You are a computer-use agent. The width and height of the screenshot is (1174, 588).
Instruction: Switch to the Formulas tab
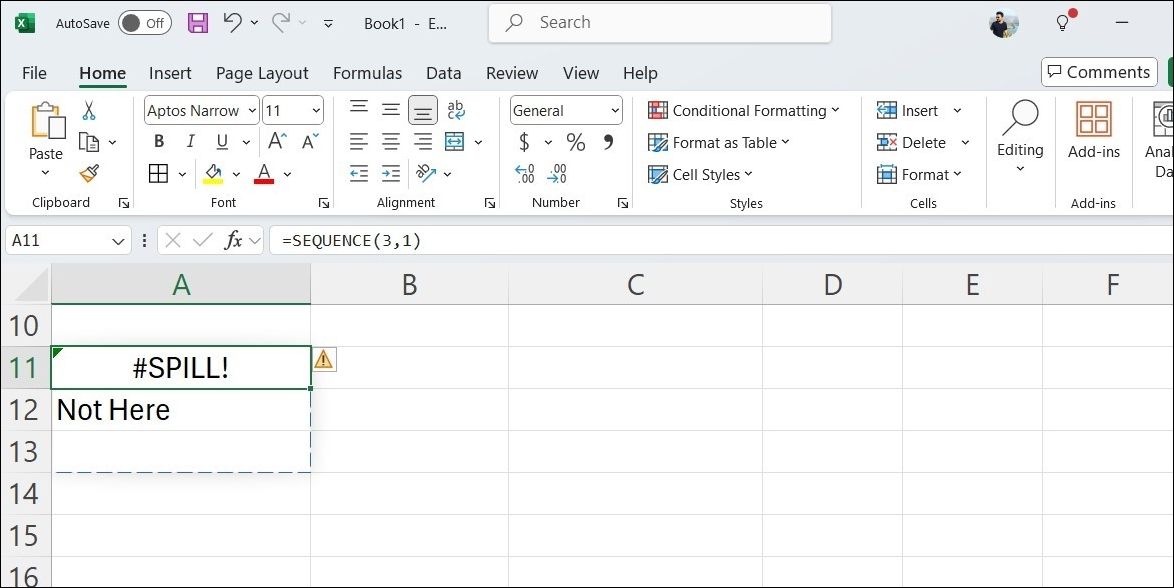[x=367, y=73]
